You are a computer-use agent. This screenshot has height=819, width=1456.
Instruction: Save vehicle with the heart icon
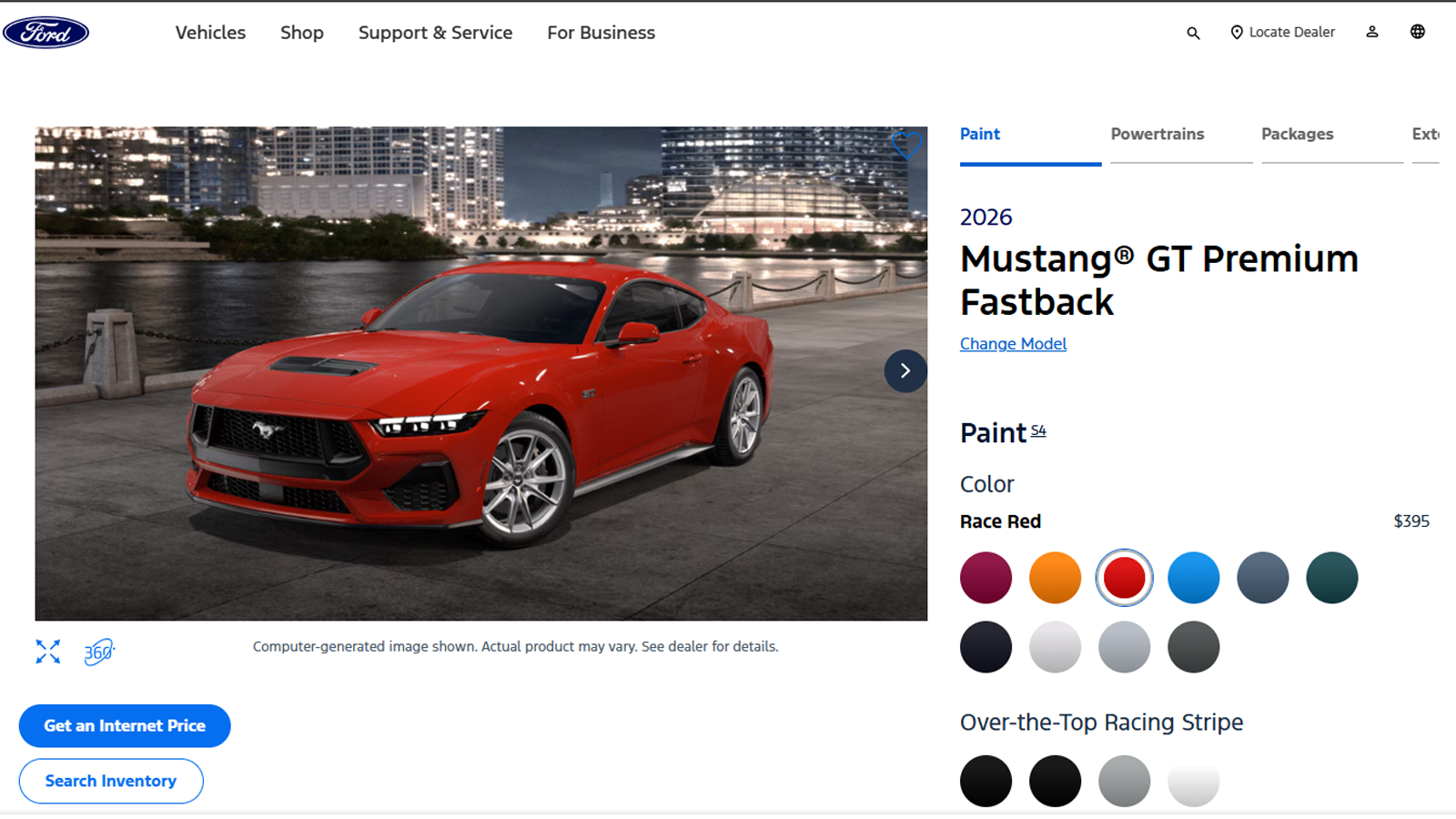coord(905,145)
